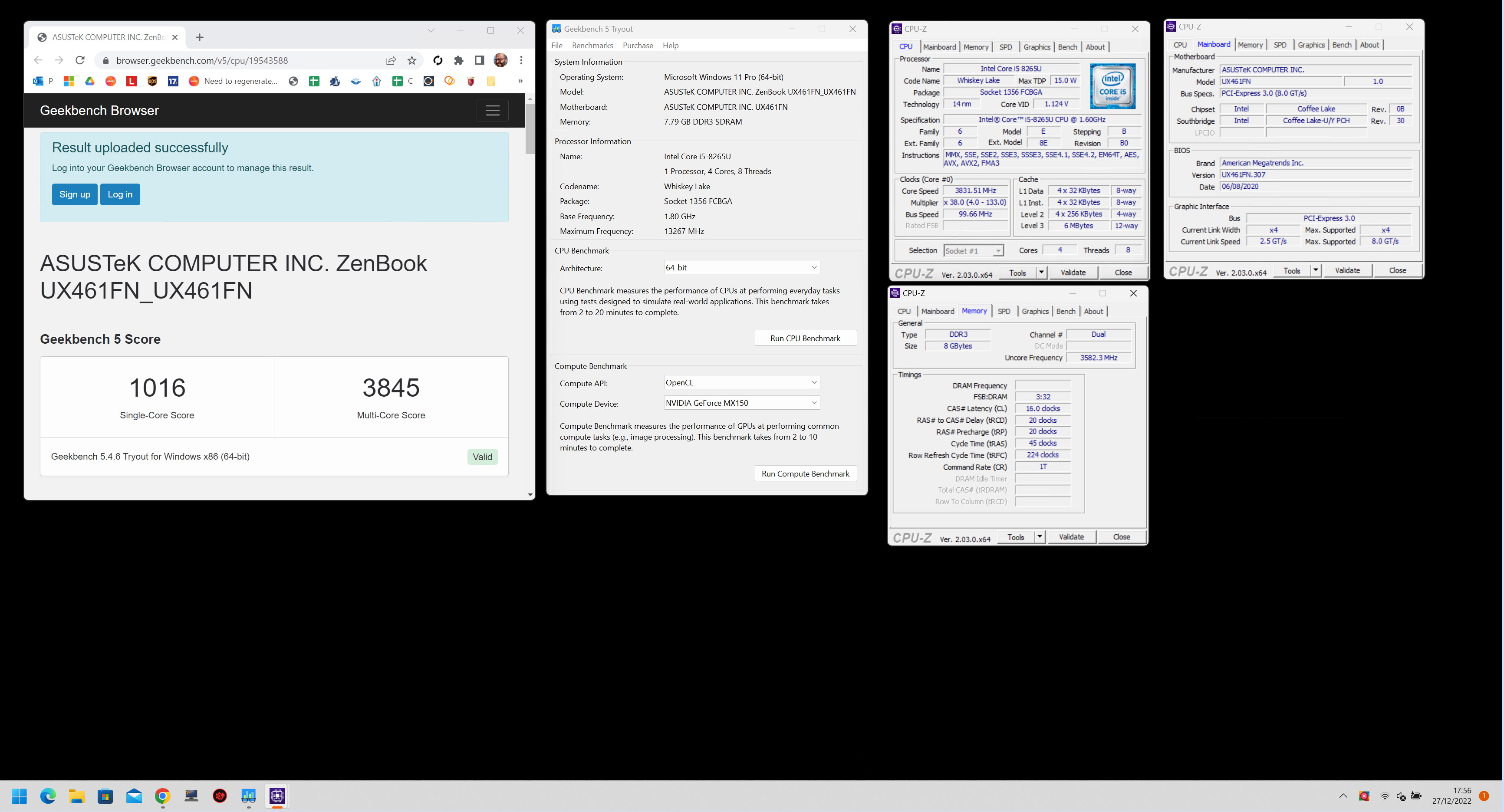Click the 'Need to regenerate...' bookmark
The image size is (1504, 812).
pos(233,81)
